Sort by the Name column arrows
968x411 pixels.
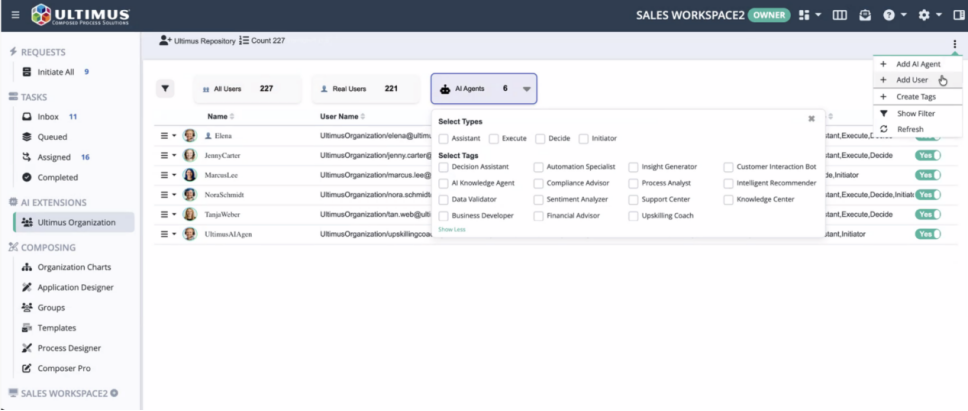[x=232, y=117]
